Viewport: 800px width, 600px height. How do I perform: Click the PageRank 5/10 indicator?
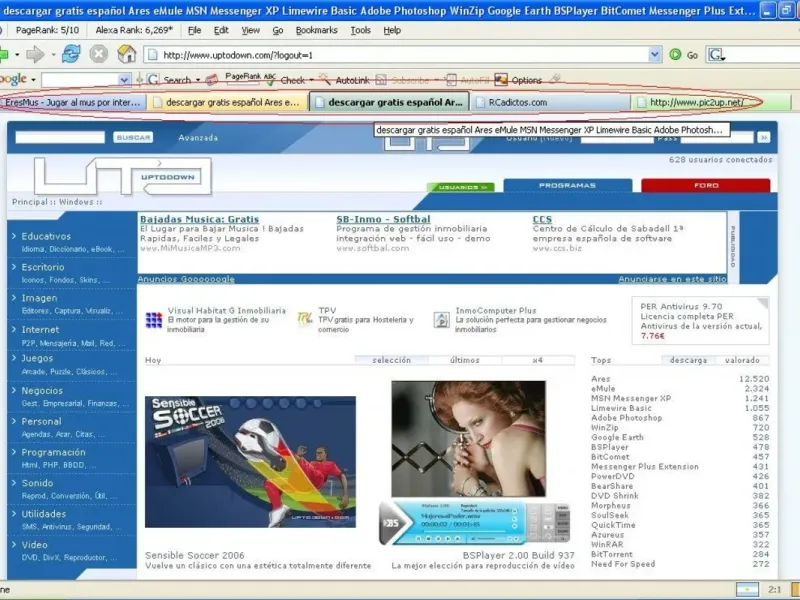[47, 31]
